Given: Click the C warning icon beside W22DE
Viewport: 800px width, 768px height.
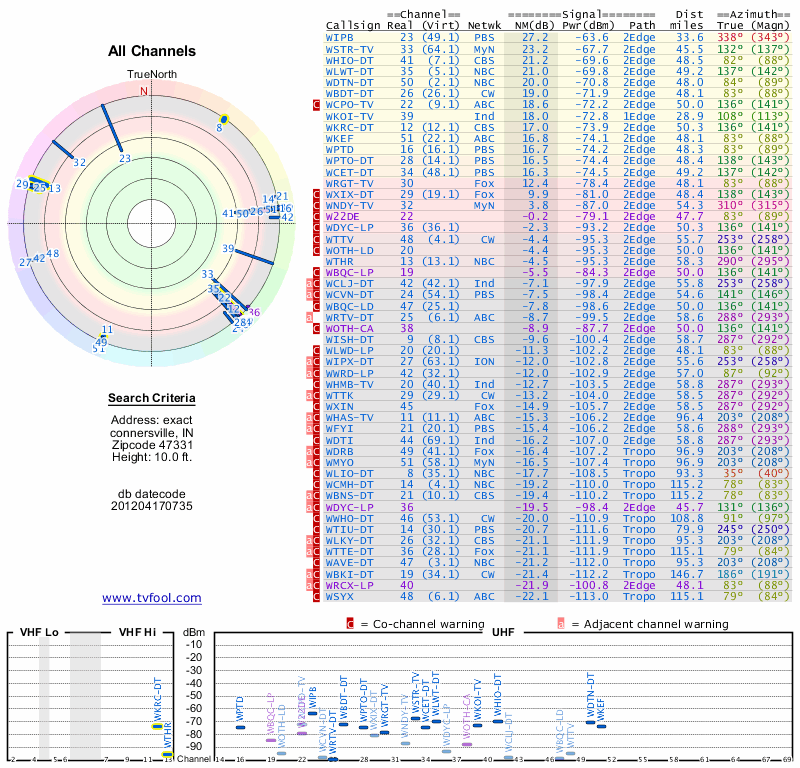Looking at the screenshot, I should click(x=316, y=217).
